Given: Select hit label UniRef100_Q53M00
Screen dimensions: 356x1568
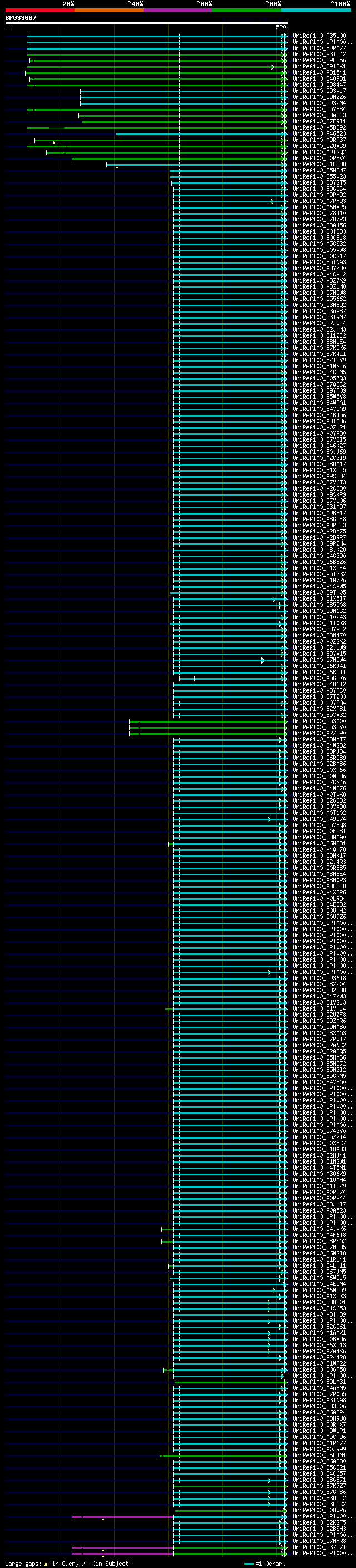Looking at the screenshot, I should coord(319,721).
